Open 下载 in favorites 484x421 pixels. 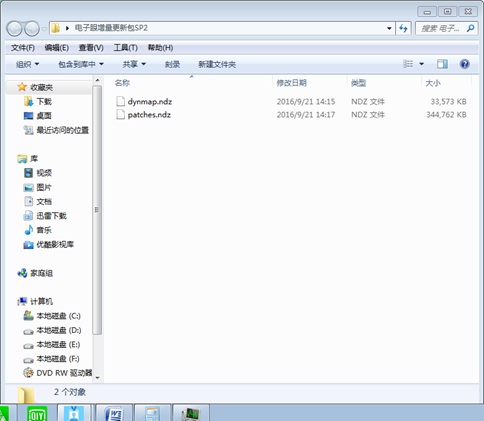[x=44, y=101]
